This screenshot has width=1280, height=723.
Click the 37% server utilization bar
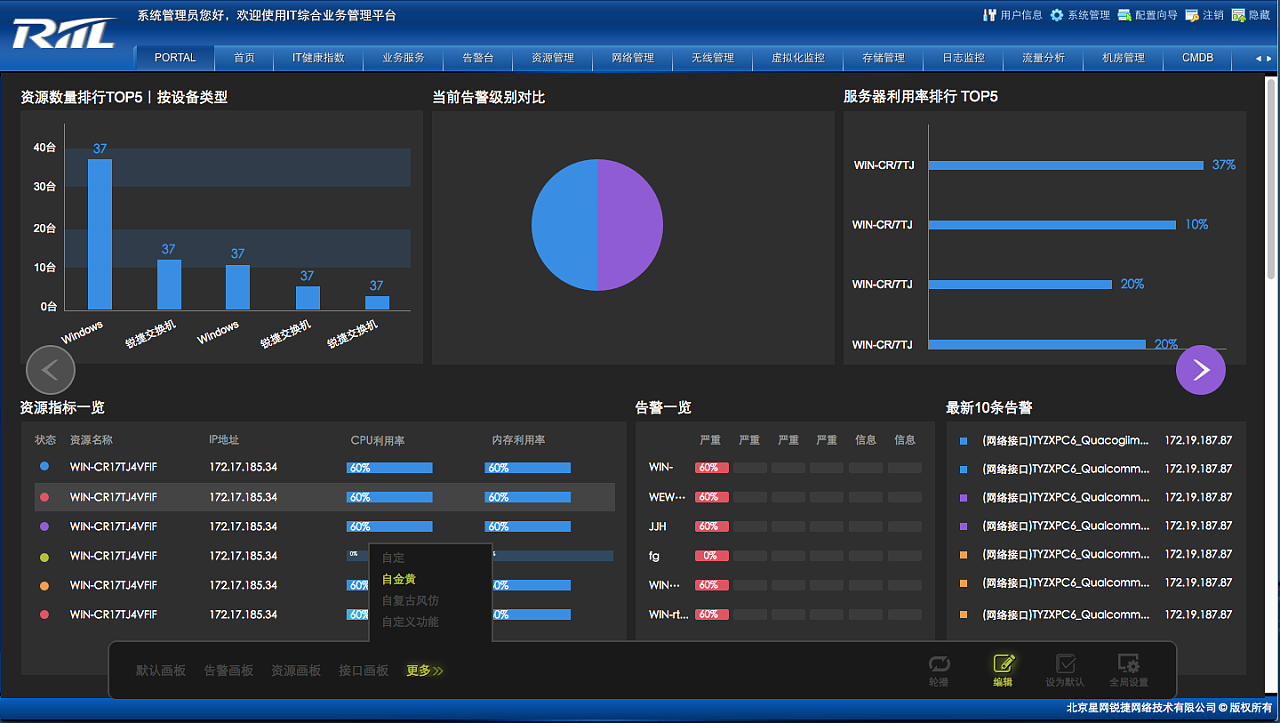click(1066, 165)
